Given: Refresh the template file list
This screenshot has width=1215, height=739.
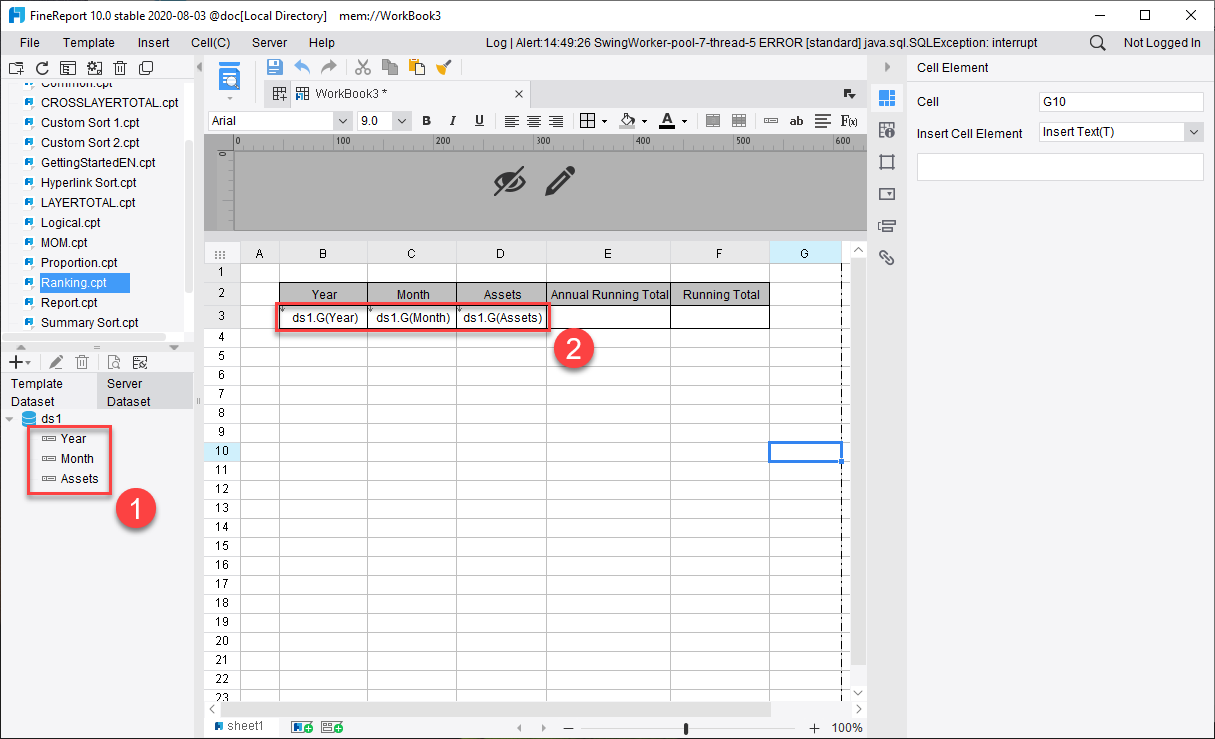Looking at the screenshot, I should [42, 68].
